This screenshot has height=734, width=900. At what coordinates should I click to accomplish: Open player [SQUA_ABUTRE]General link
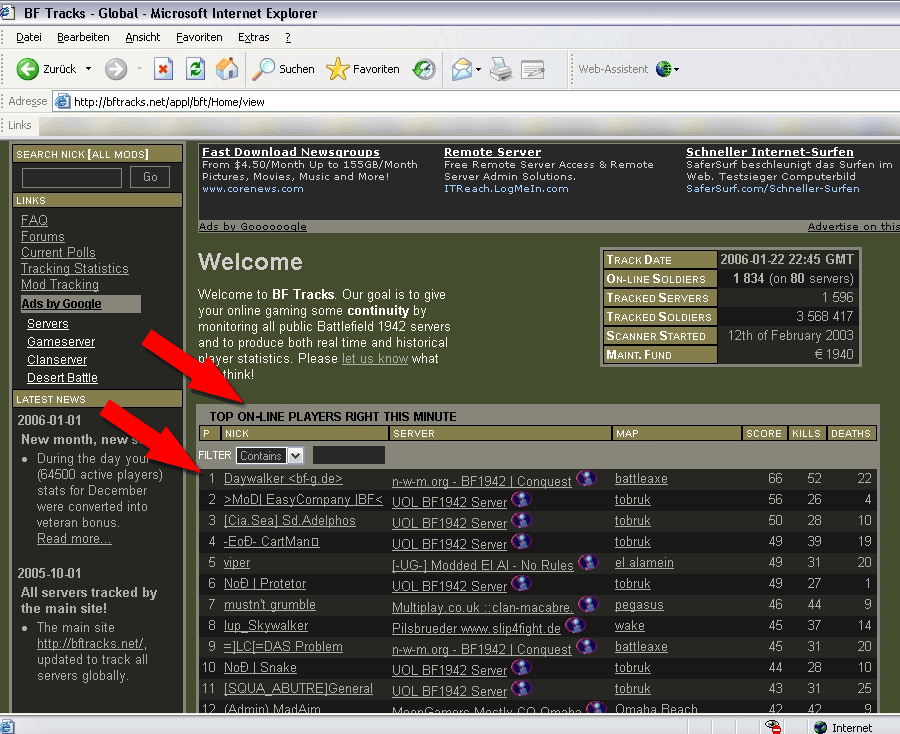point(298,689)
